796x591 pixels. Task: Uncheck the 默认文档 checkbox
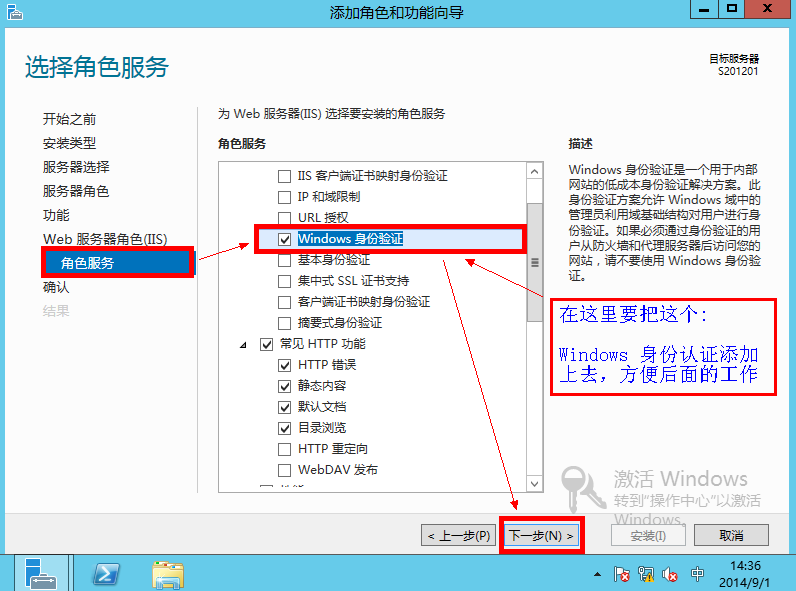[284, 407]
